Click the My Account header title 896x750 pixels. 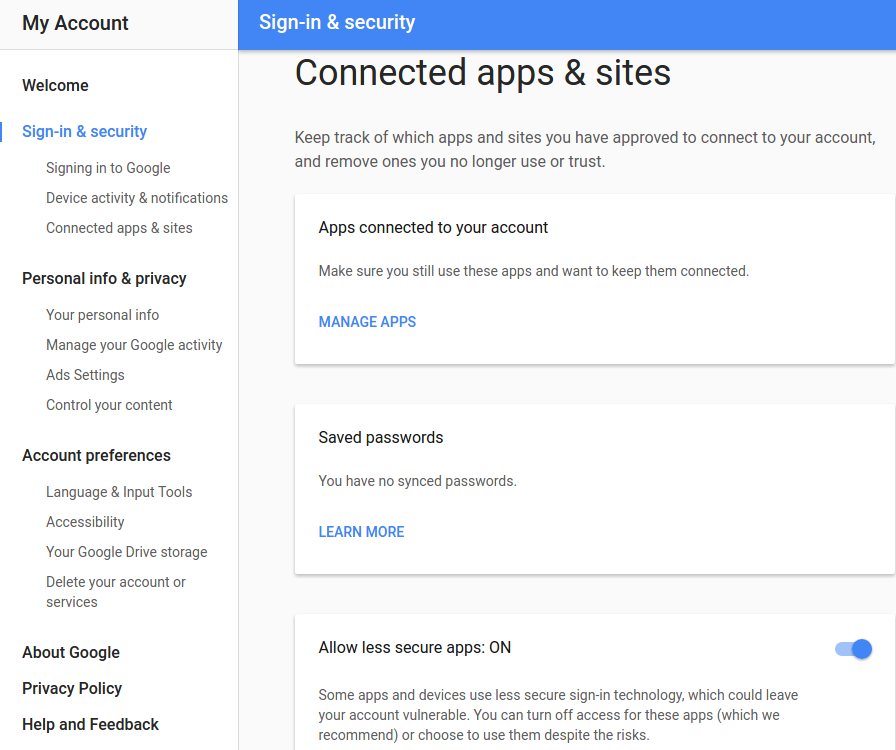[x=75, y=23]
